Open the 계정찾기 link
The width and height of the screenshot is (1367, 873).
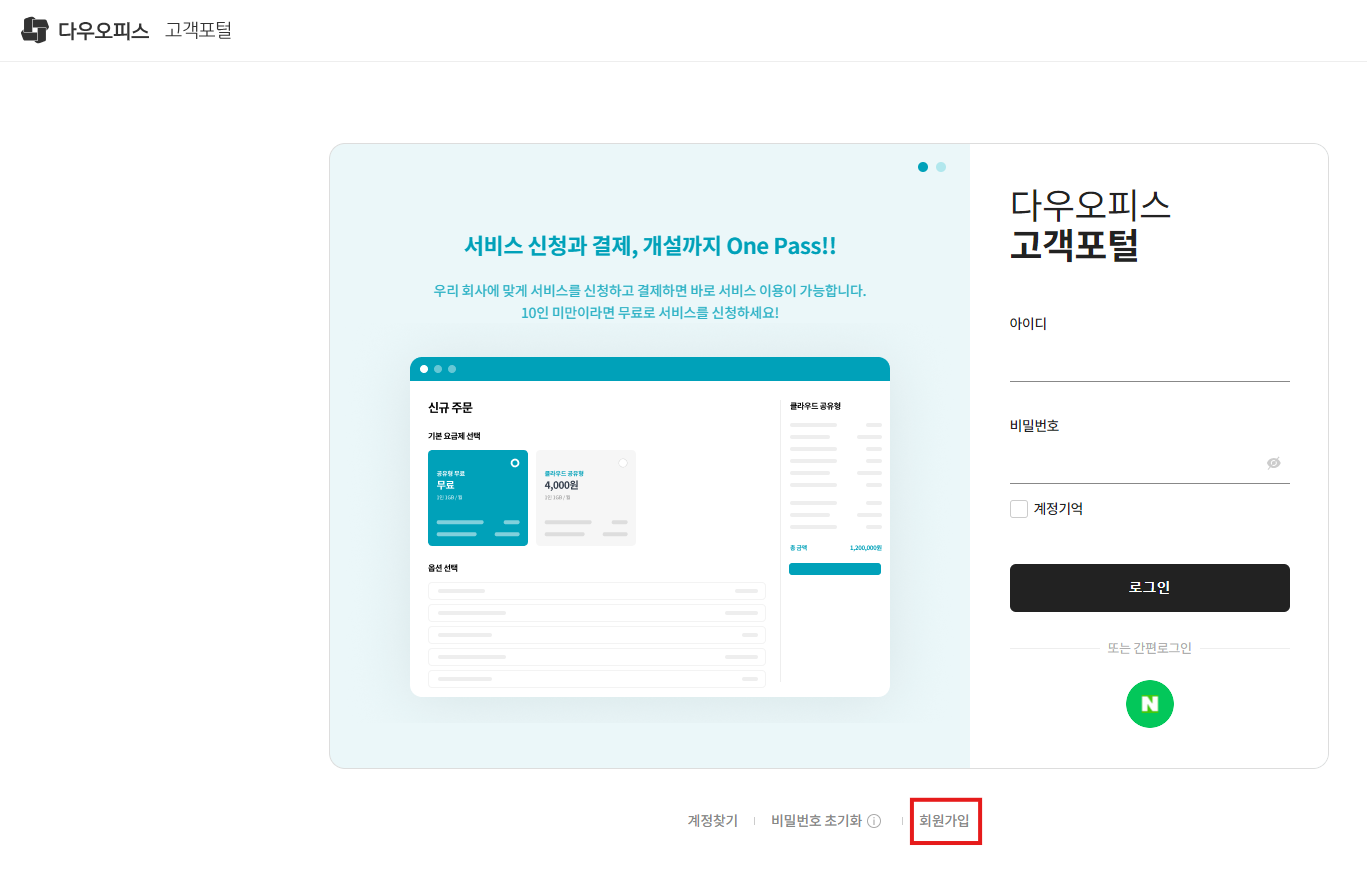click(x=713, y=821)
